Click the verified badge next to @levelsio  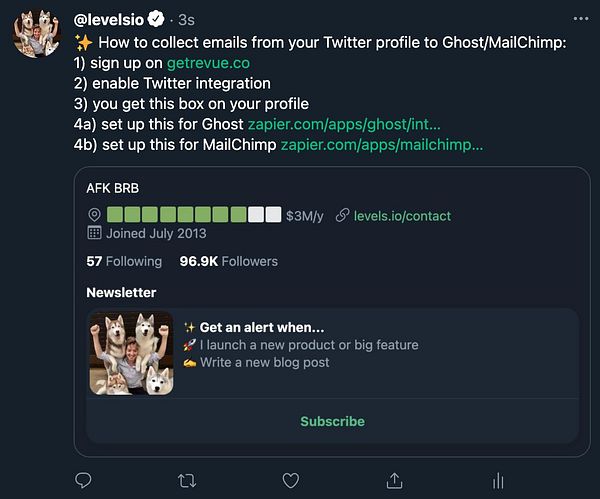click(157, 18)
